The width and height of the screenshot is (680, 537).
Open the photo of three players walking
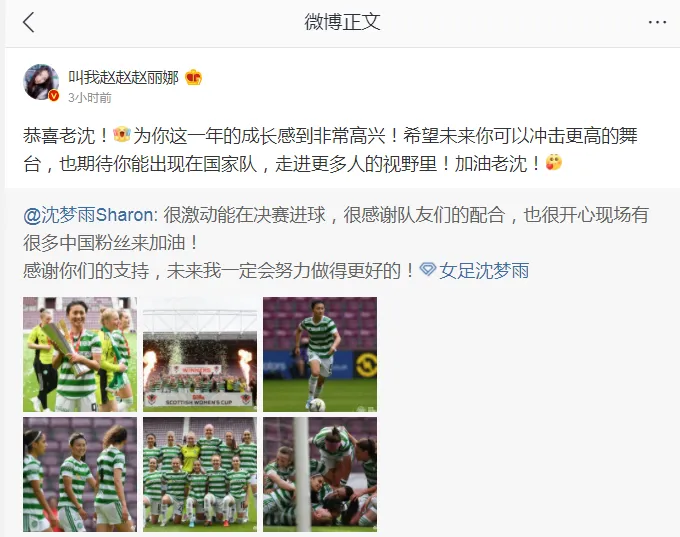80,475
